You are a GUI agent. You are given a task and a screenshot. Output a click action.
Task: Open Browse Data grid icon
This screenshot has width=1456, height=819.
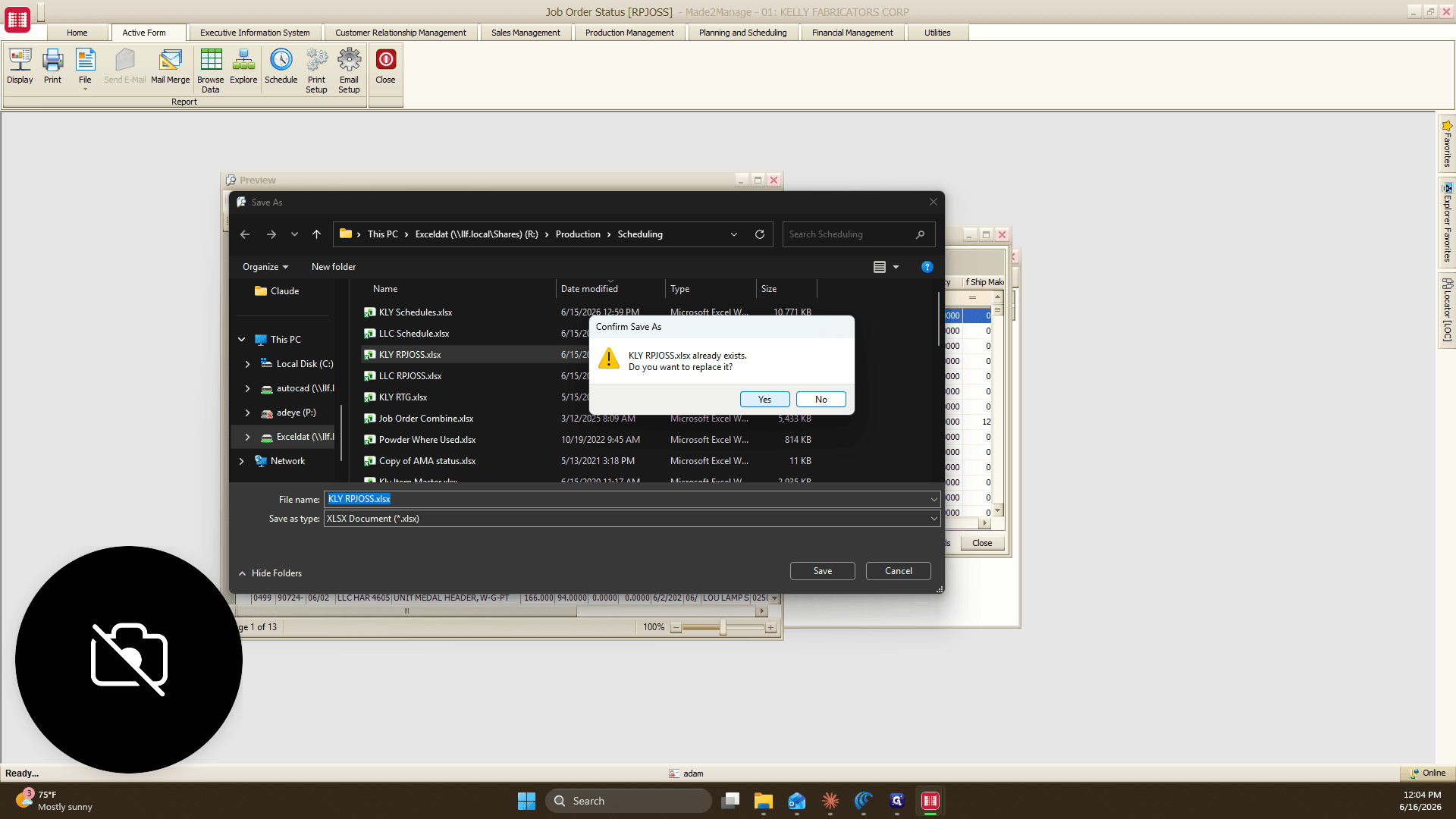pyautogui.click(x=211, y=71)
